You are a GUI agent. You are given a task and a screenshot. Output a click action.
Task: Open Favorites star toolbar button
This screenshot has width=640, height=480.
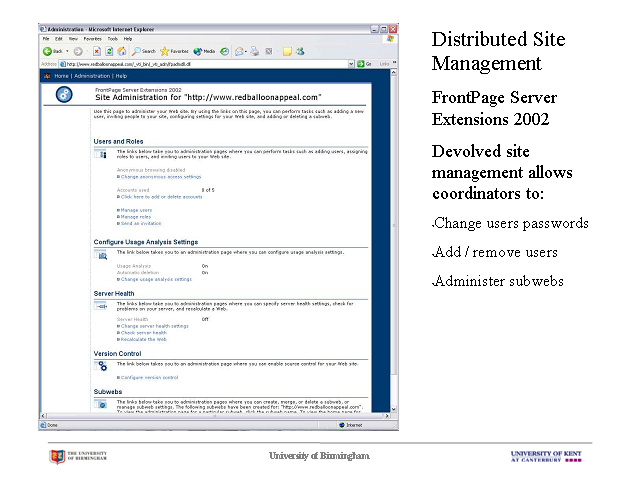pos(174,51)
